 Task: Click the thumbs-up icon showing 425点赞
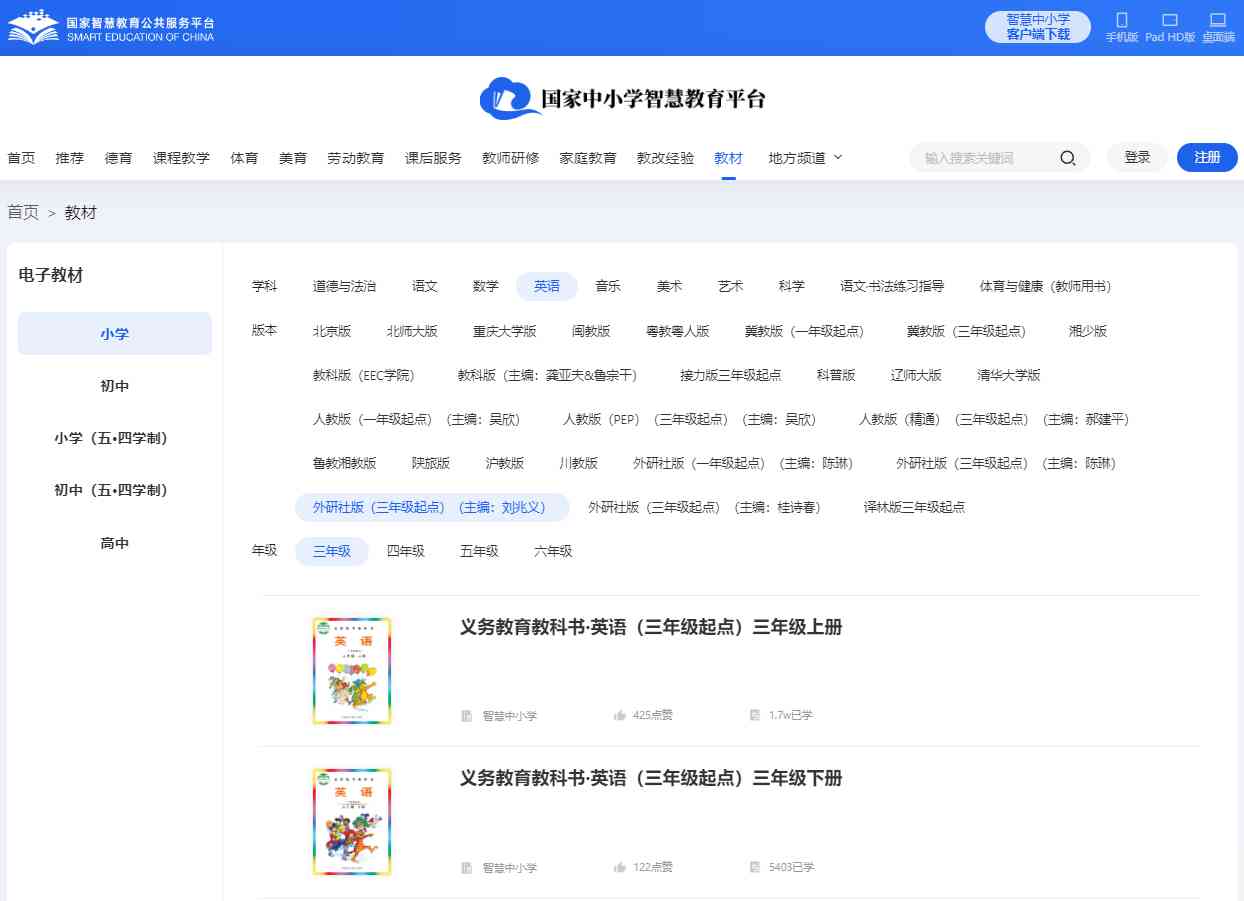[x=620, y=715]
